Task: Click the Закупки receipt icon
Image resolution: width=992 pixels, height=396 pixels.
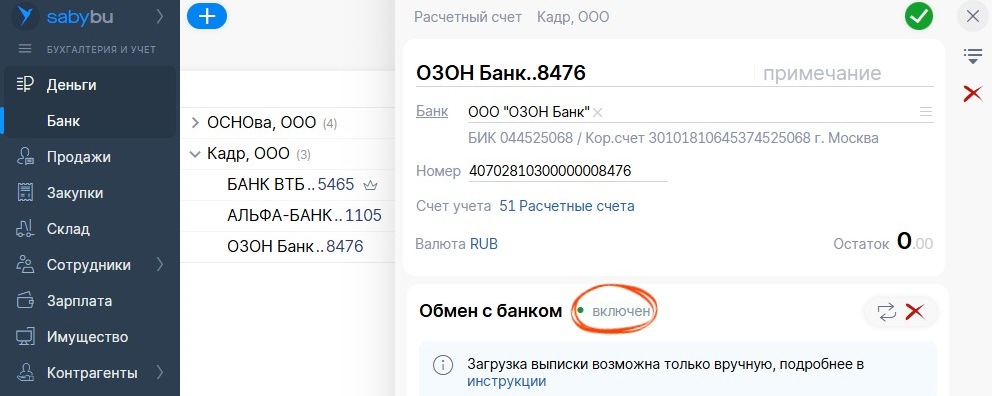Action: (x=25, y=193)
